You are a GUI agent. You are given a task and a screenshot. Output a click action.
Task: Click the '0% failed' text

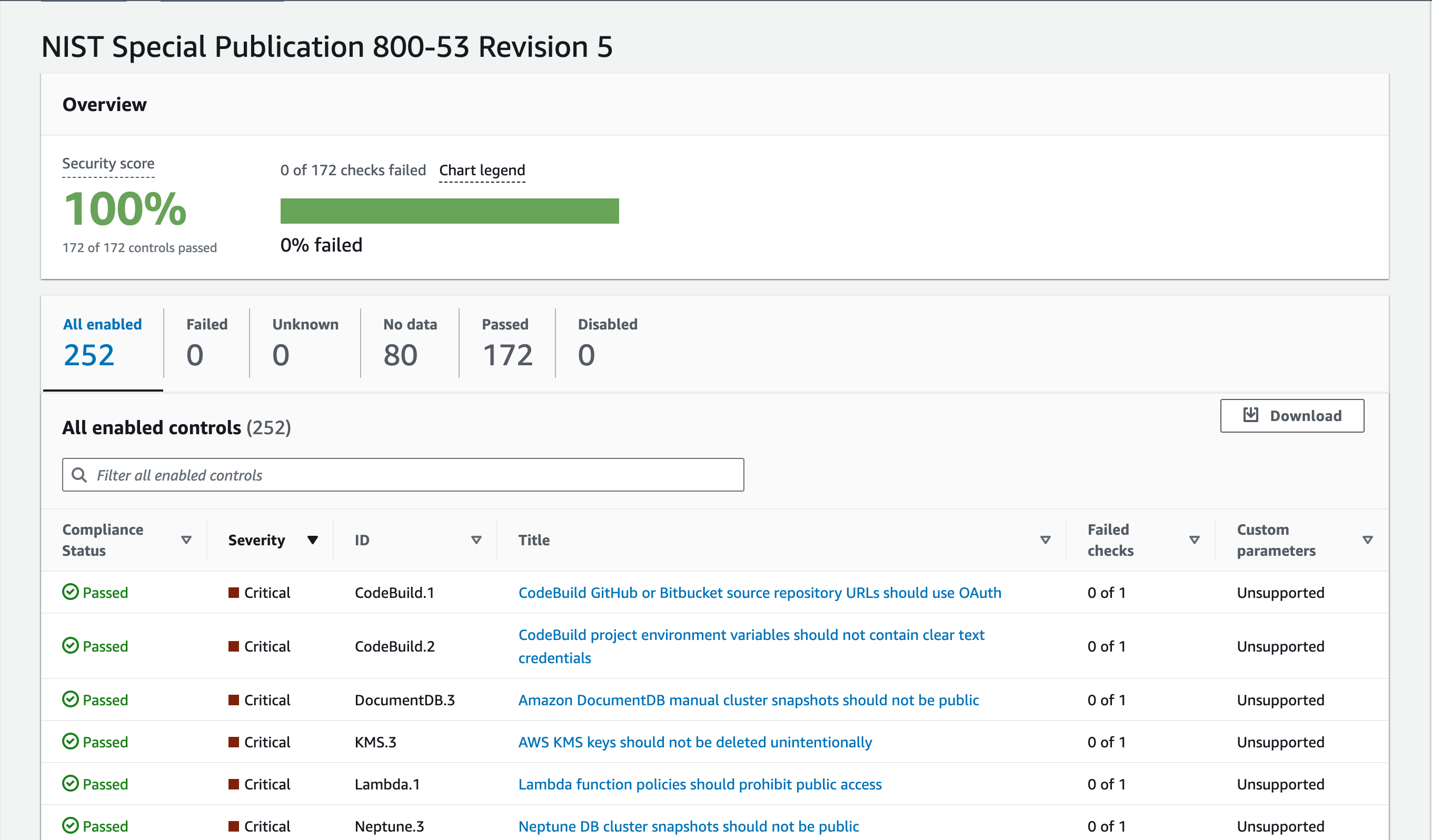point(321,245)
